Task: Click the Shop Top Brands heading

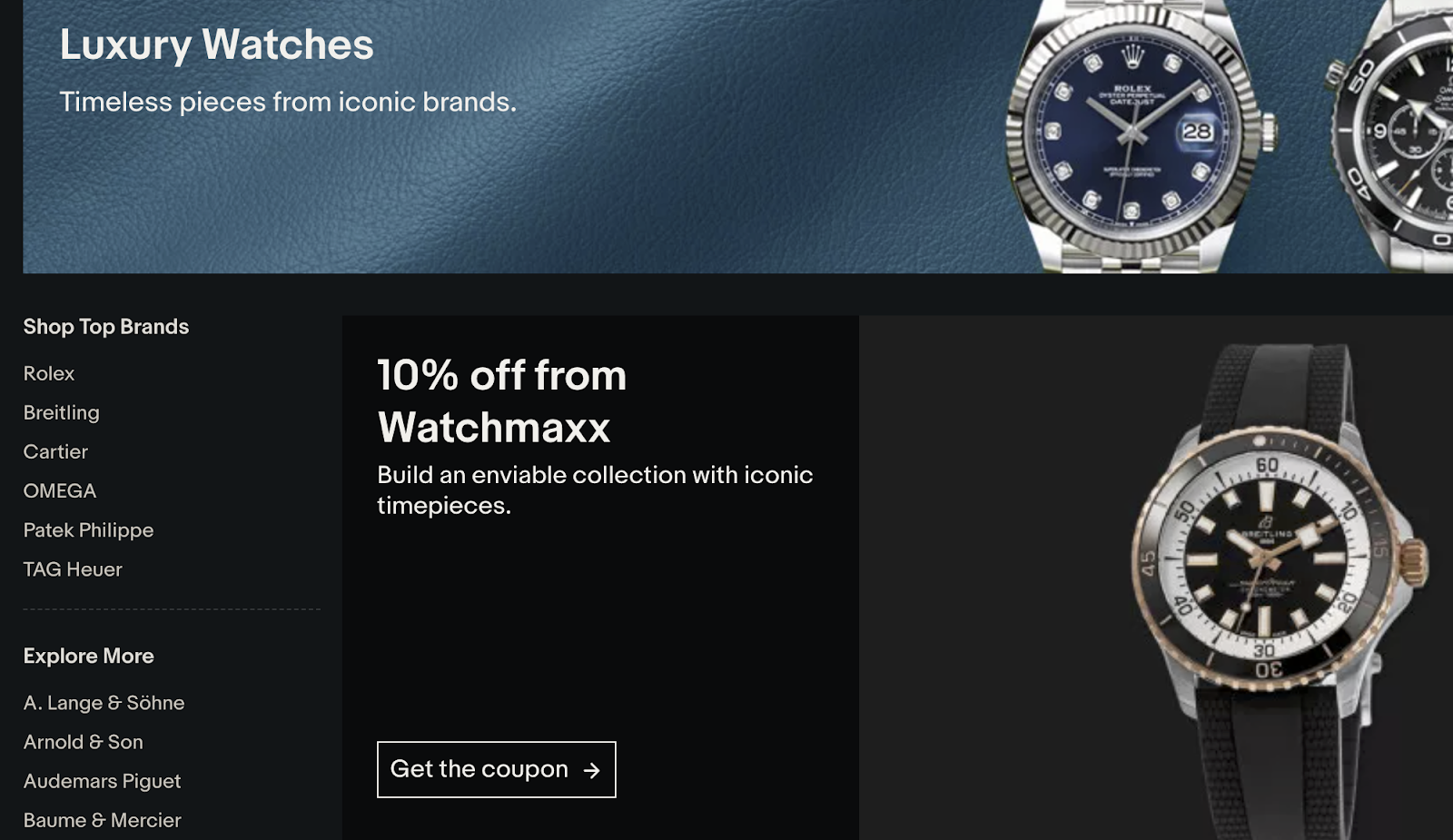Action: [x=106, y=327]
